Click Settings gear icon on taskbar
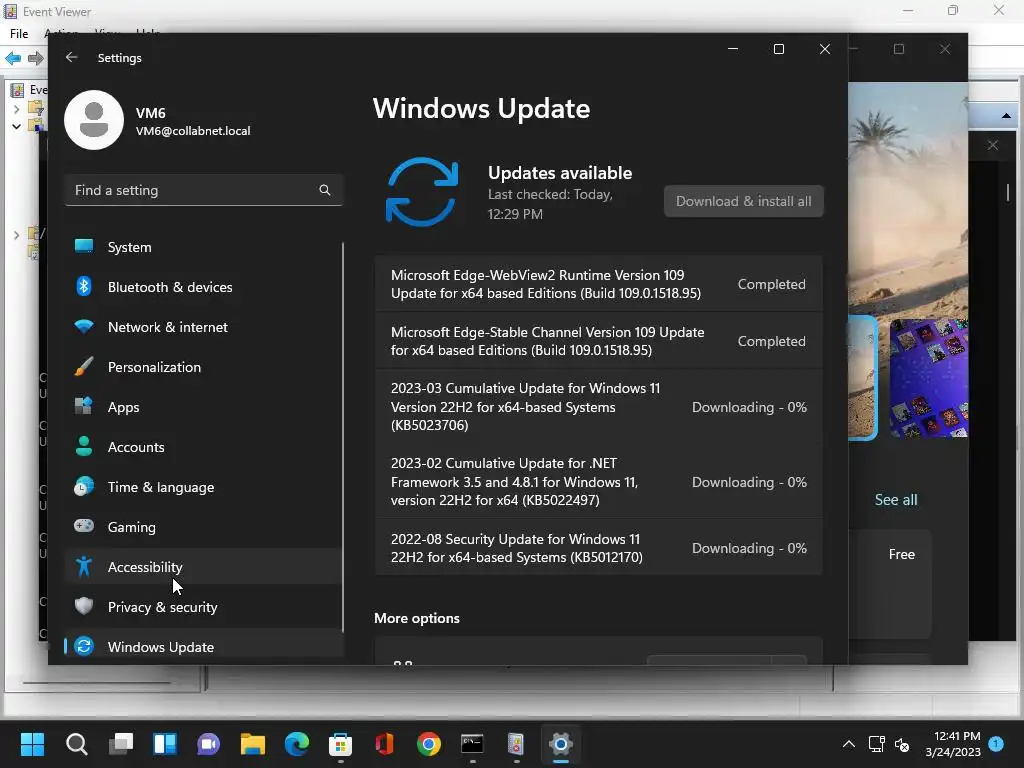Image resolution: width=1024 pixels, height=768 pixels. coord(560,744)
